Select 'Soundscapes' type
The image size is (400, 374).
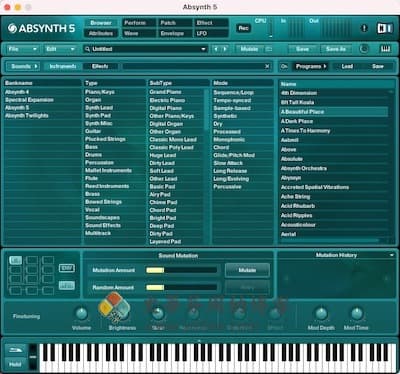[x=102, y=218]
